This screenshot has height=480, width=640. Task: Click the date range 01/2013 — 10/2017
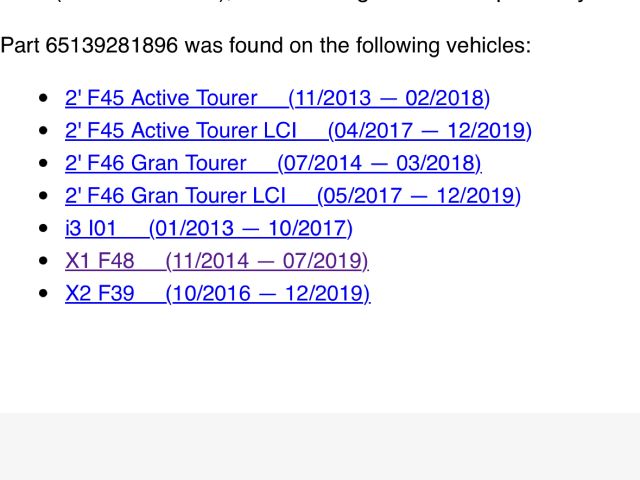click(x=250, y=229)
